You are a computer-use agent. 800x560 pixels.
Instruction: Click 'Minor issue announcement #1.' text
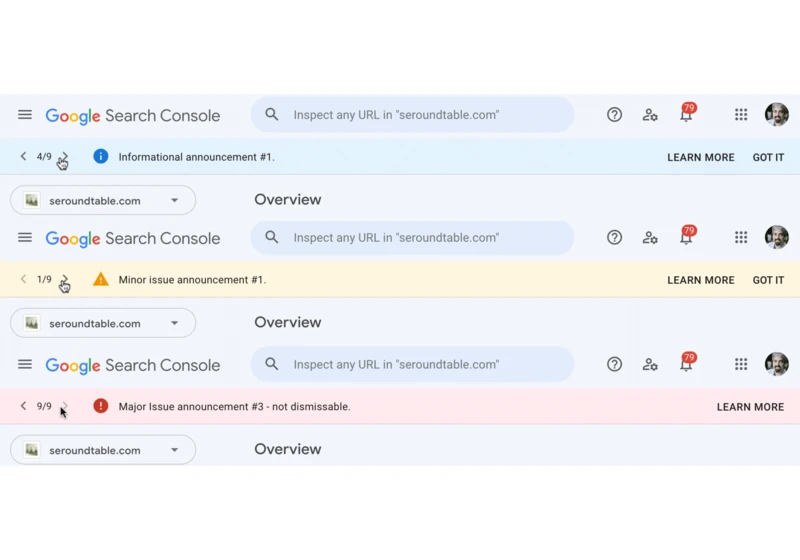(192, 280)
